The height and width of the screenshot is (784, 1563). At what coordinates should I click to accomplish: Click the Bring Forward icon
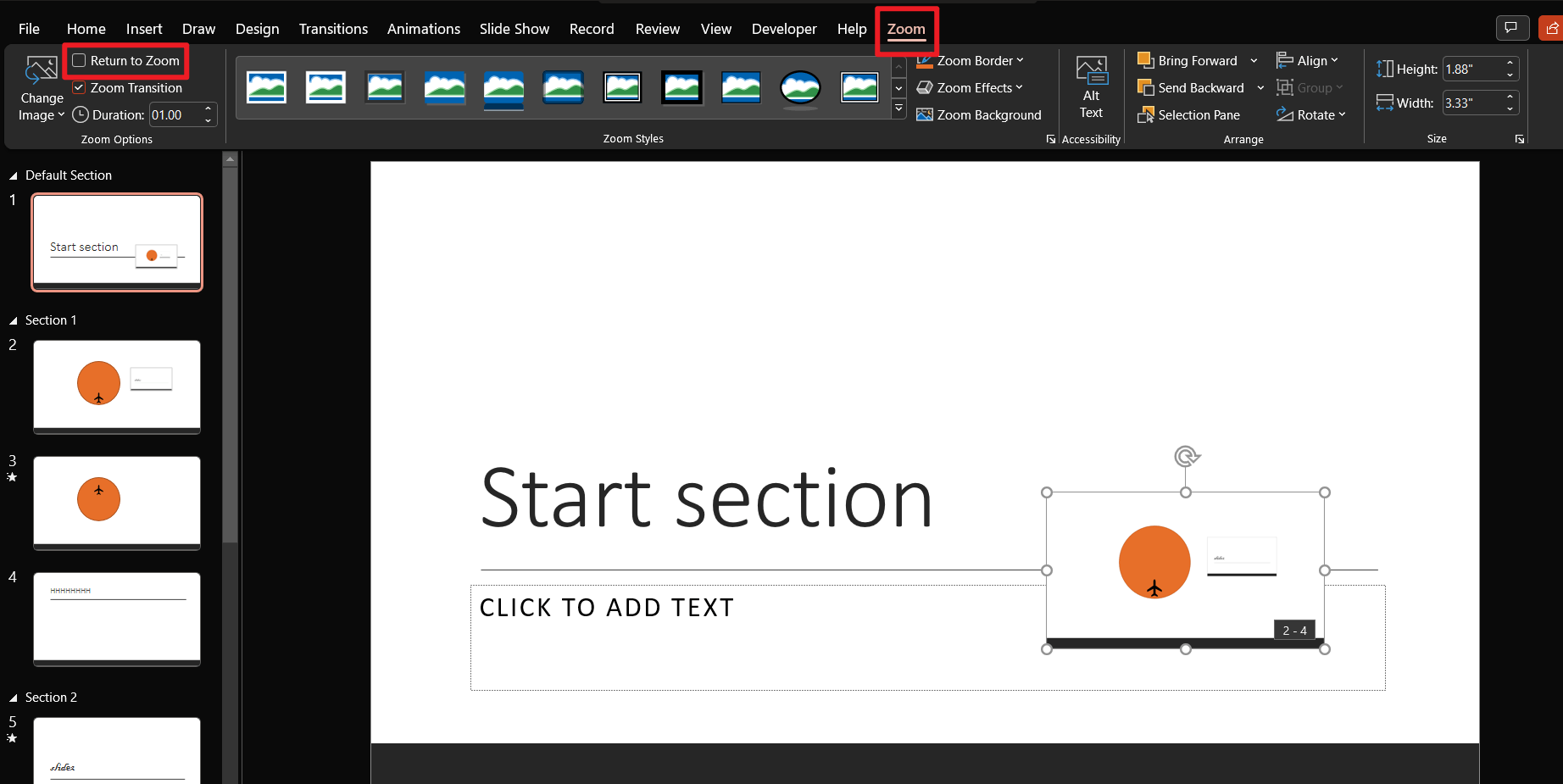[1147, 60]
